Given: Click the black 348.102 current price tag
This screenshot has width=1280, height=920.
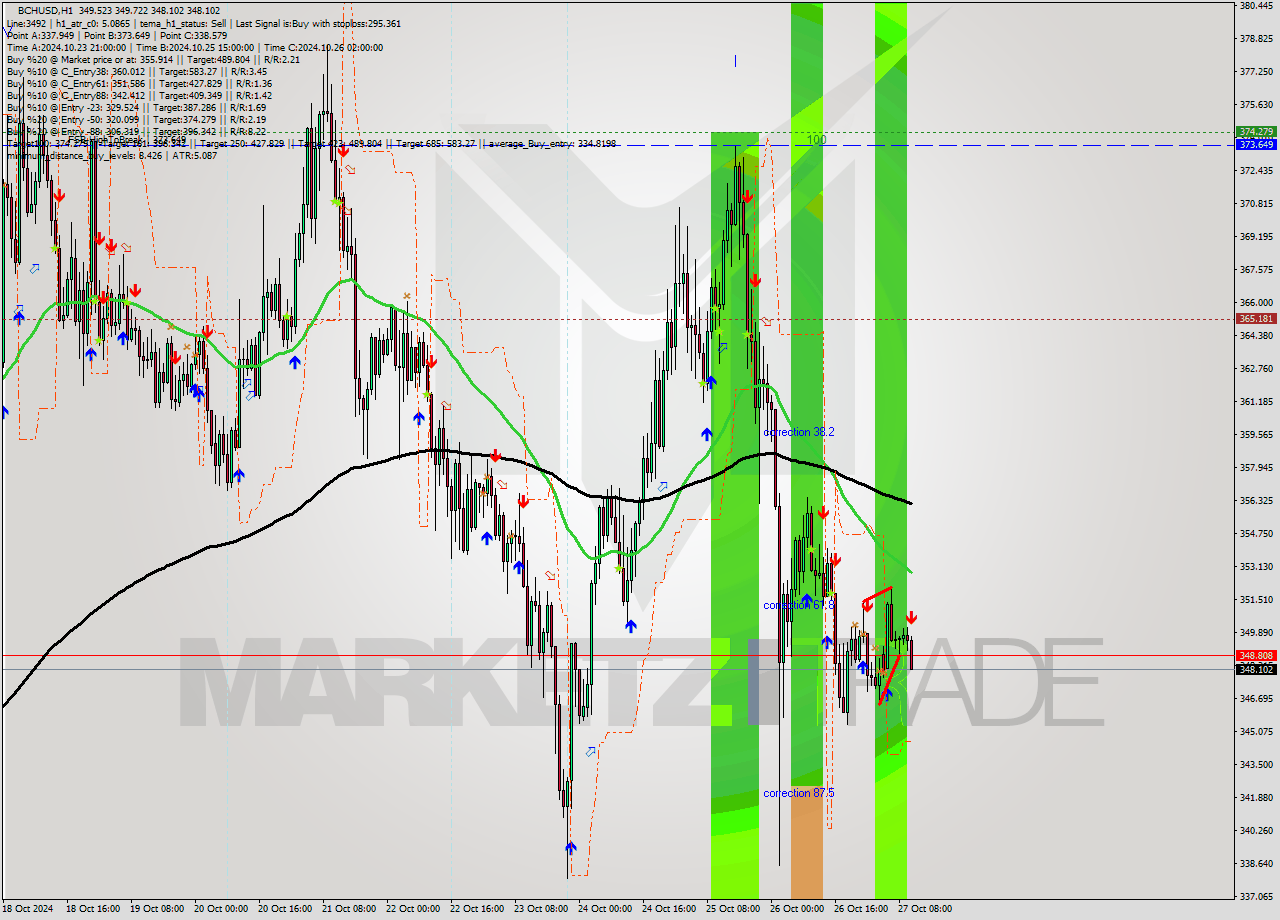Looking at the screenshot, I should click(1256, 669).
